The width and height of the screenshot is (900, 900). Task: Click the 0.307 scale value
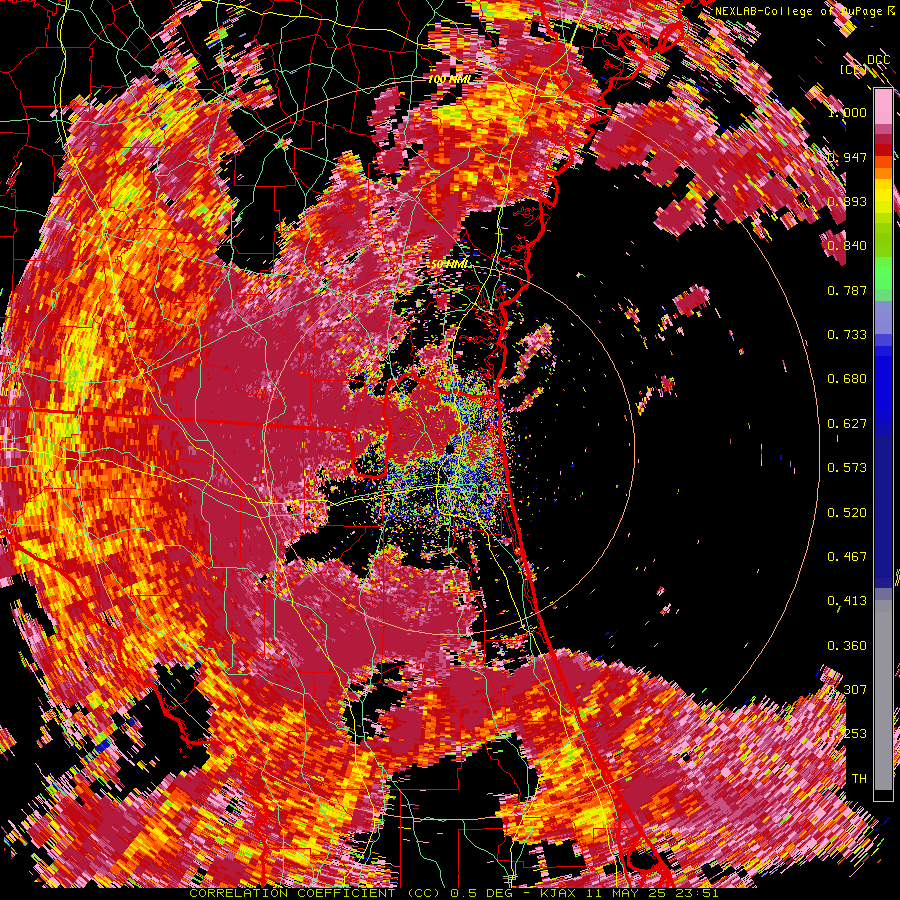click(x=847, y=690)
